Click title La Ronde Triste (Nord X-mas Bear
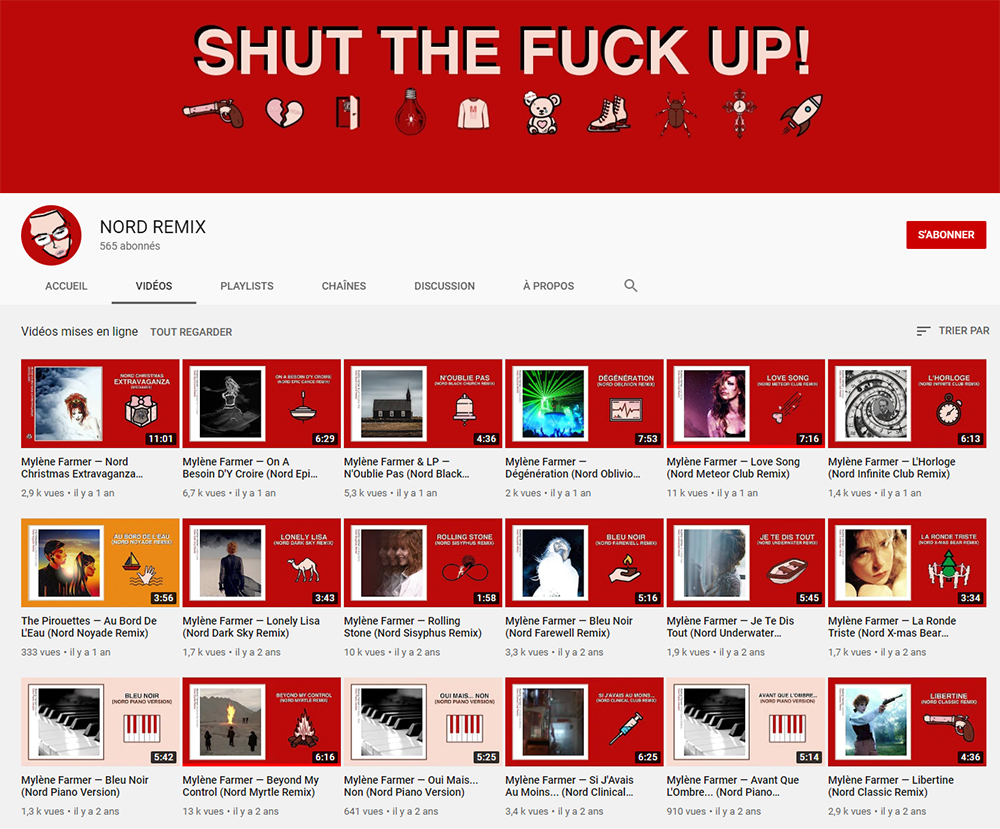Screen dimensions: 1000x829 892,627
